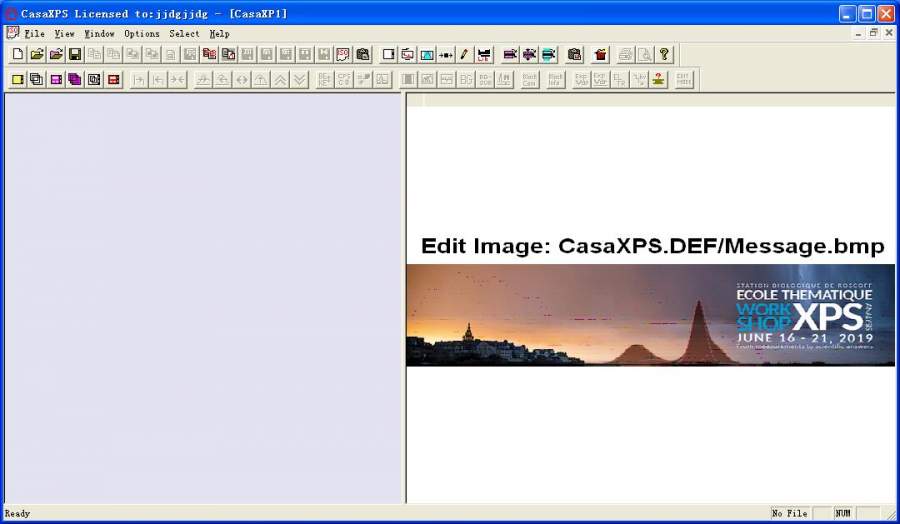Click clipboard icon left of red box icon
Image resolution: width=900 pixels, height=524 pixels.
(574, 55)
